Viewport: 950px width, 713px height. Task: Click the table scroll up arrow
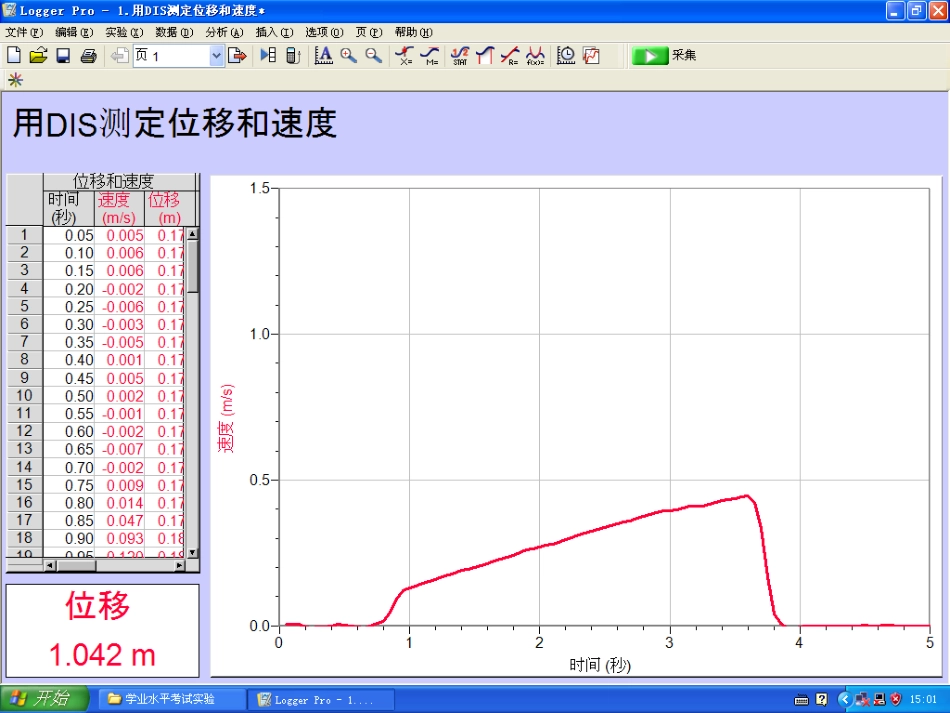click(x=193, y=234)
